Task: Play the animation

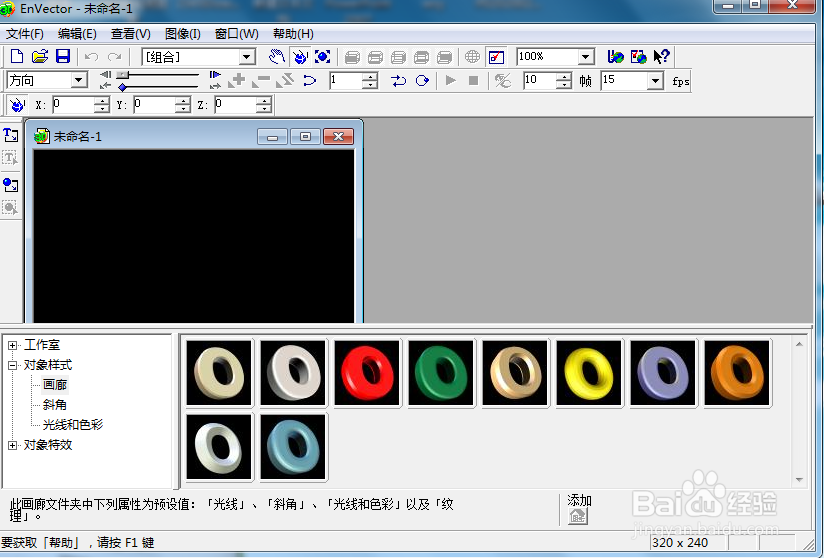Action: pos(450,80)
